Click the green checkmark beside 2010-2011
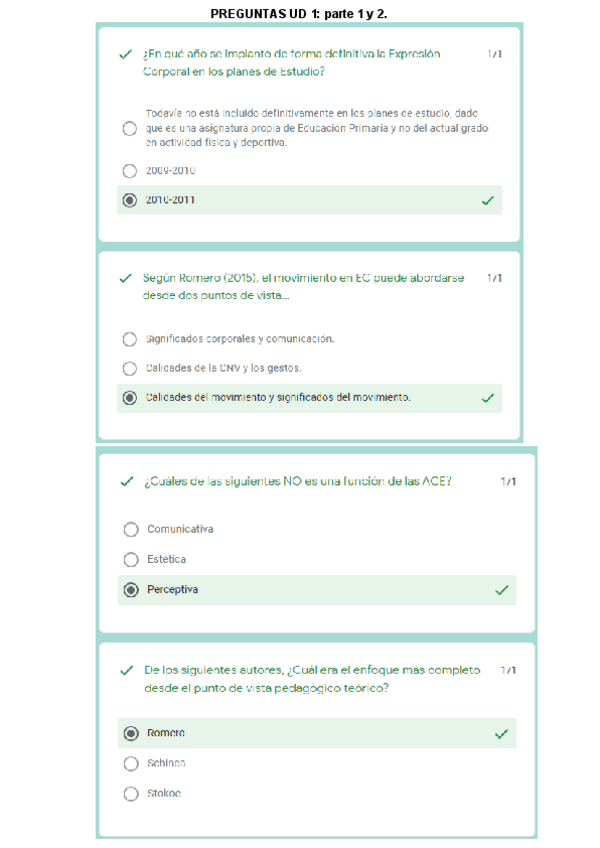 tap(488, 200)
